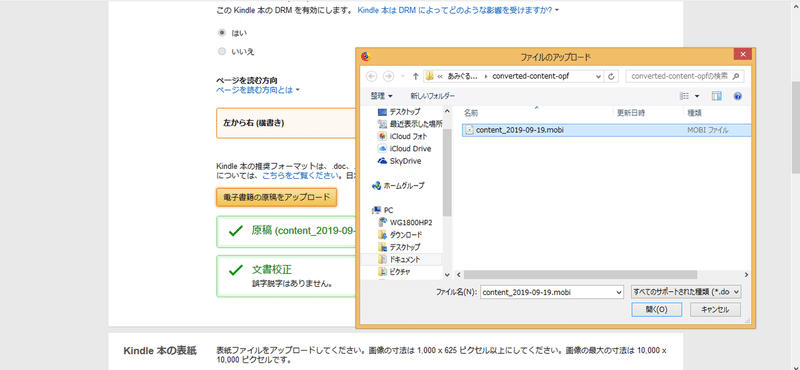Refresh the converted-content-opf folder listing

612,77
